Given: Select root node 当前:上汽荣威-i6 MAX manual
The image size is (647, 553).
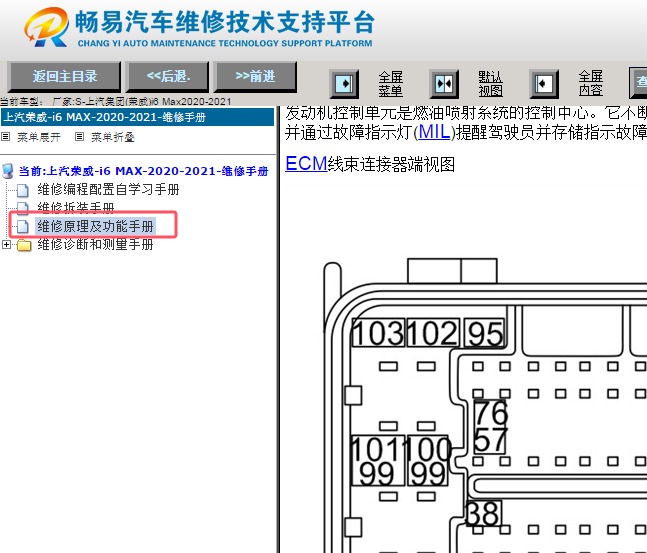Looking at the screenshot, I should point(143,171).
